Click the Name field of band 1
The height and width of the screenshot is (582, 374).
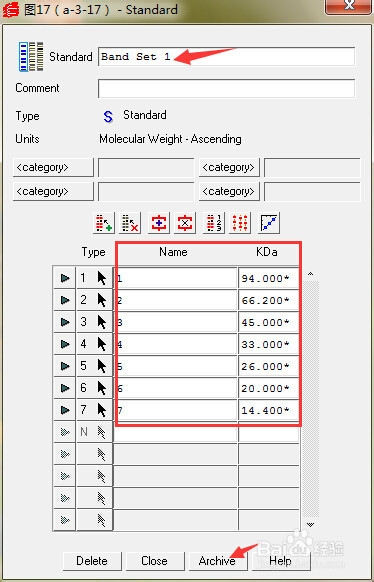click(x=175, y=278)
